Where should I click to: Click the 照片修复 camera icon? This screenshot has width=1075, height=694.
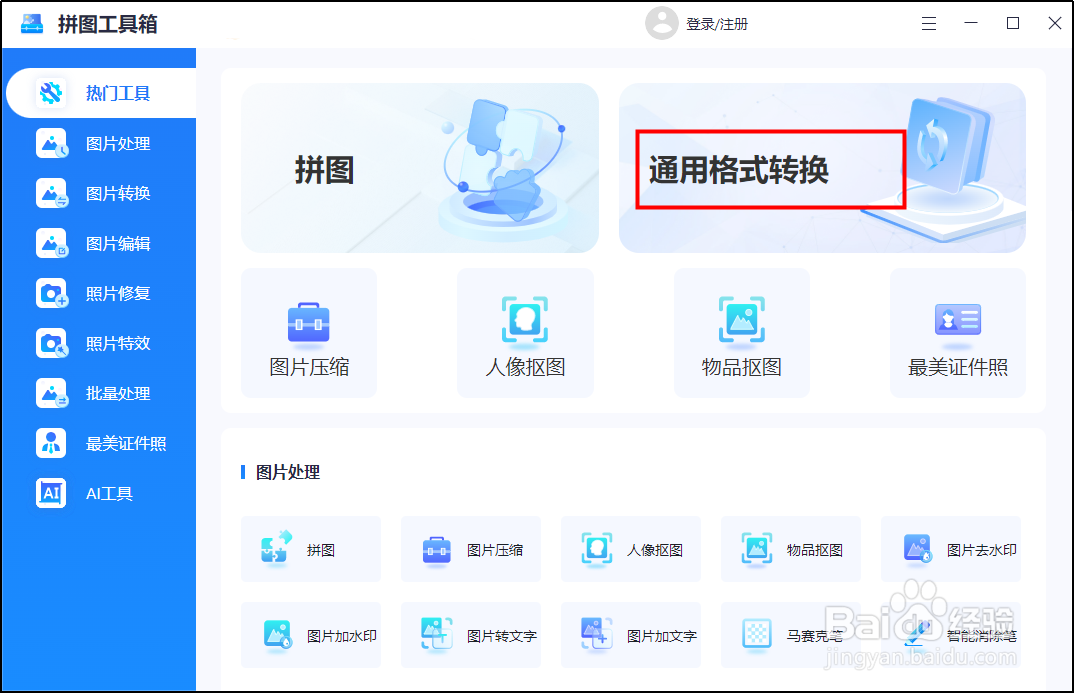[x=51, y=294]
